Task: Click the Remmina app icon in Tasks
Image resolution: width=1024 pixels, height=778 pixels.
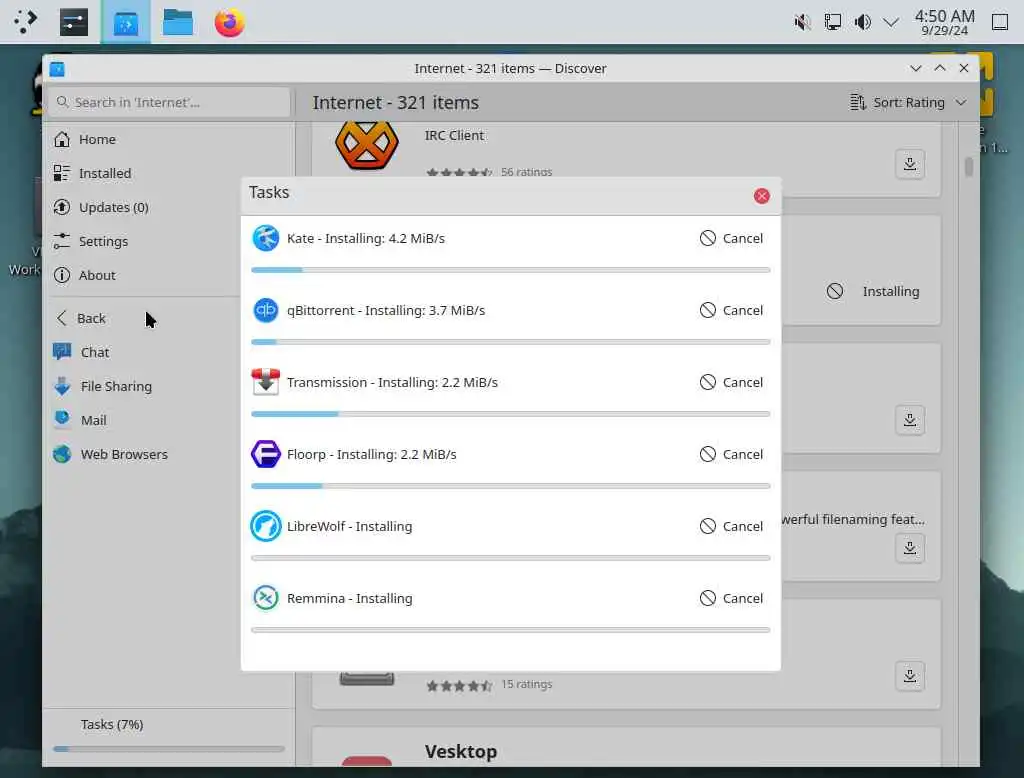Action: (266, 598)
